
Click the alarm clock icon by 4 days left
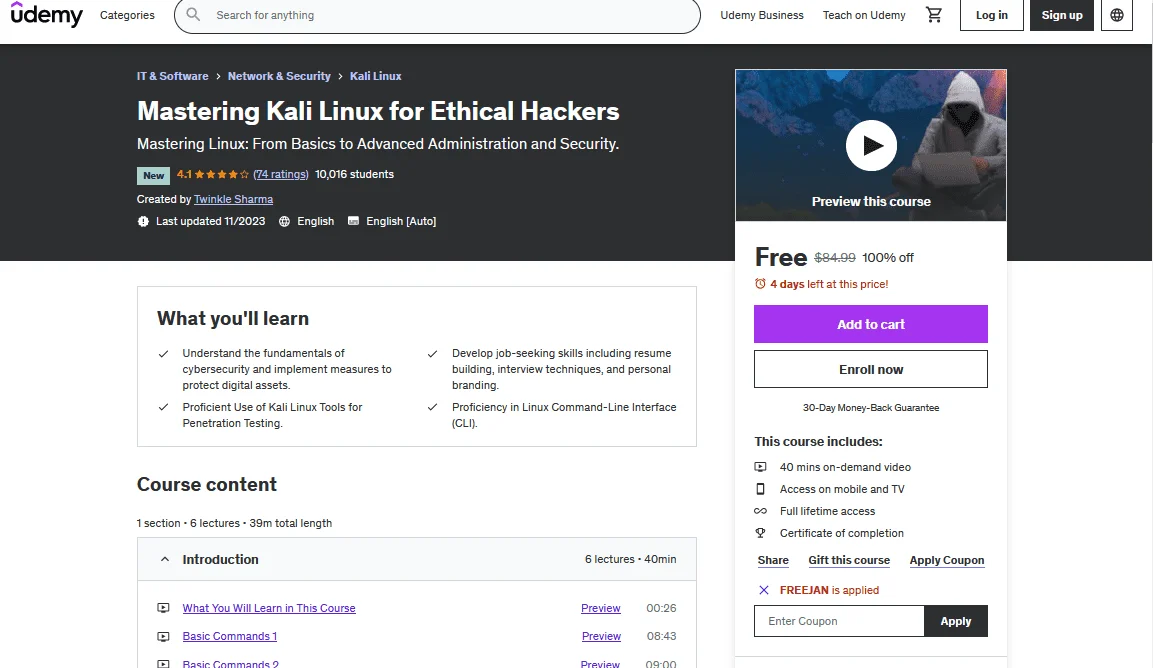pos(760,284)
